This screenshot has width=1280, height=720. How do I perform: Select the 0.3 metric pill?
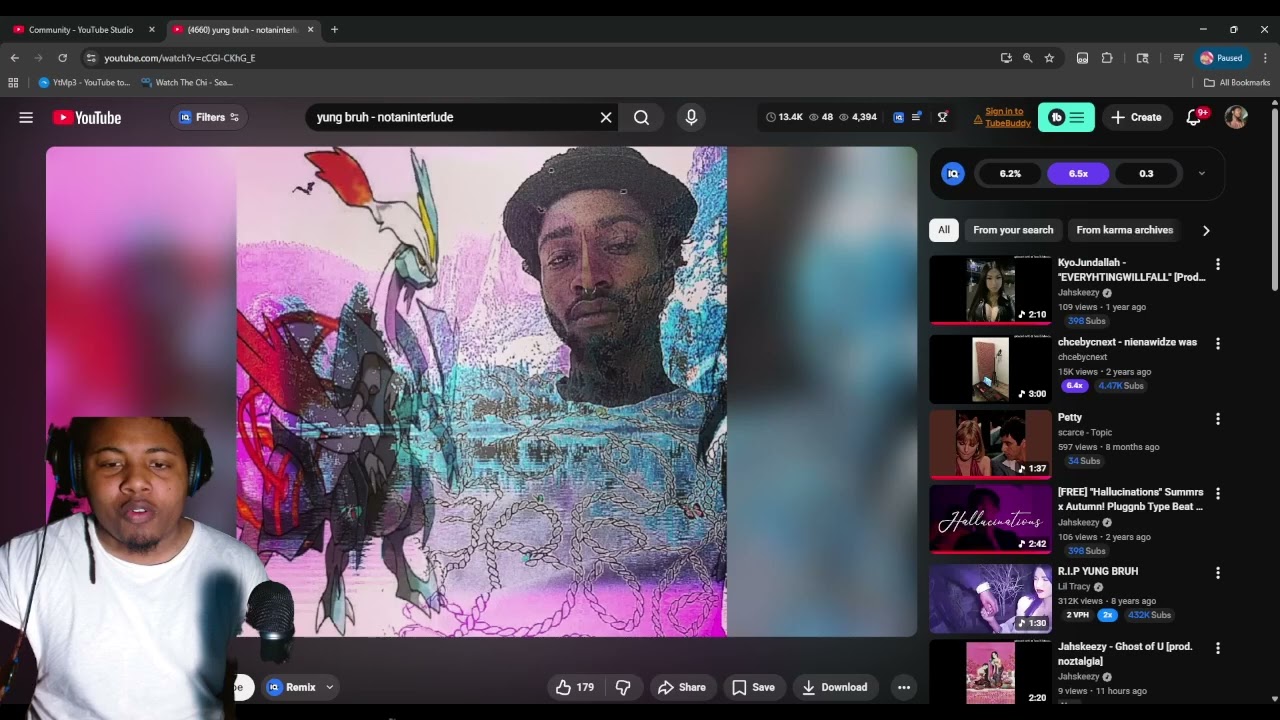pyautogui.click(x=1146, y=174)
